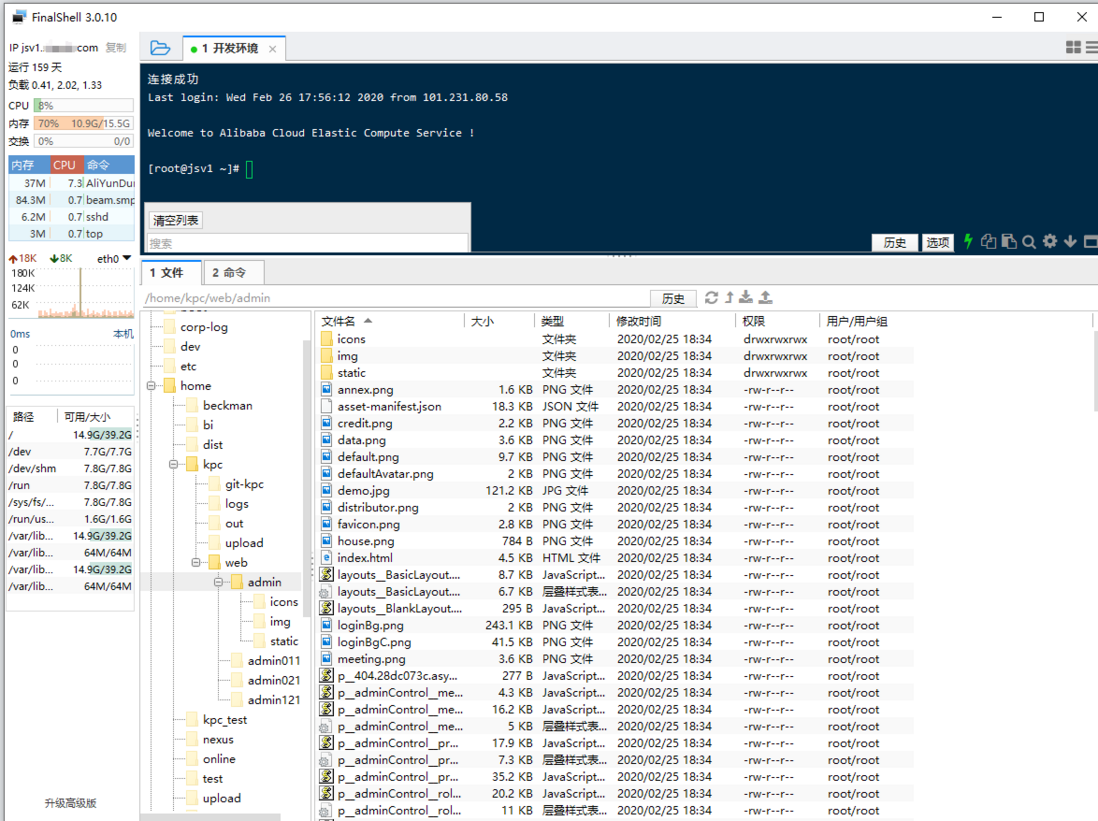Collapse the admin folder in tree
The image size is (1098, 821).
click(218, 582)
